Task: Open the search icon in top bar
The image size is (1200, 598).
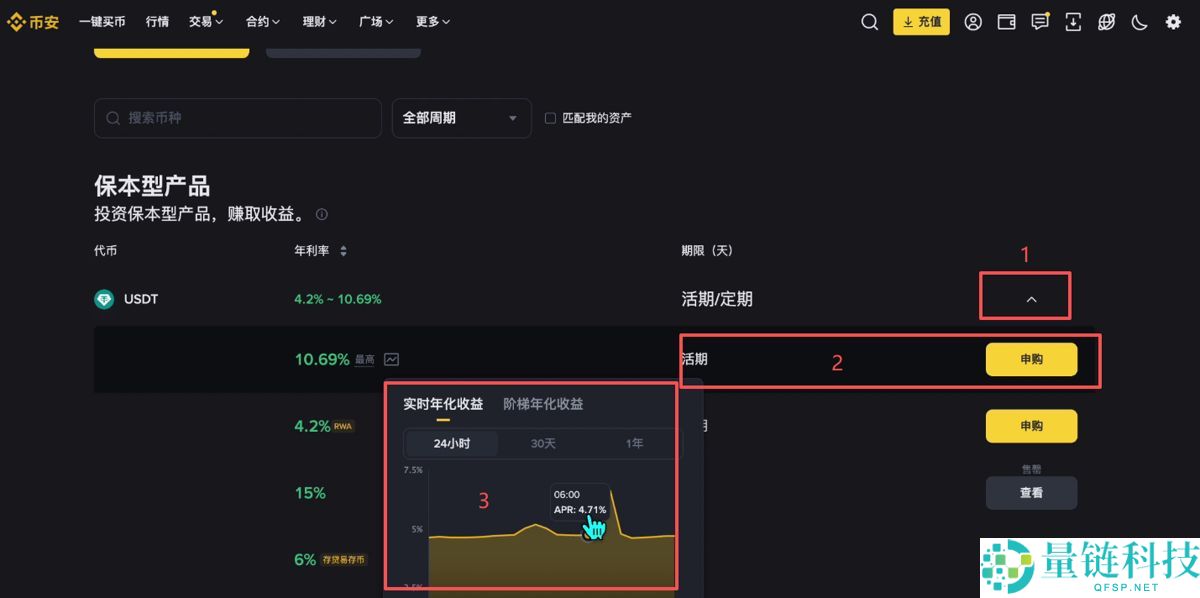Action: point(868,21)
